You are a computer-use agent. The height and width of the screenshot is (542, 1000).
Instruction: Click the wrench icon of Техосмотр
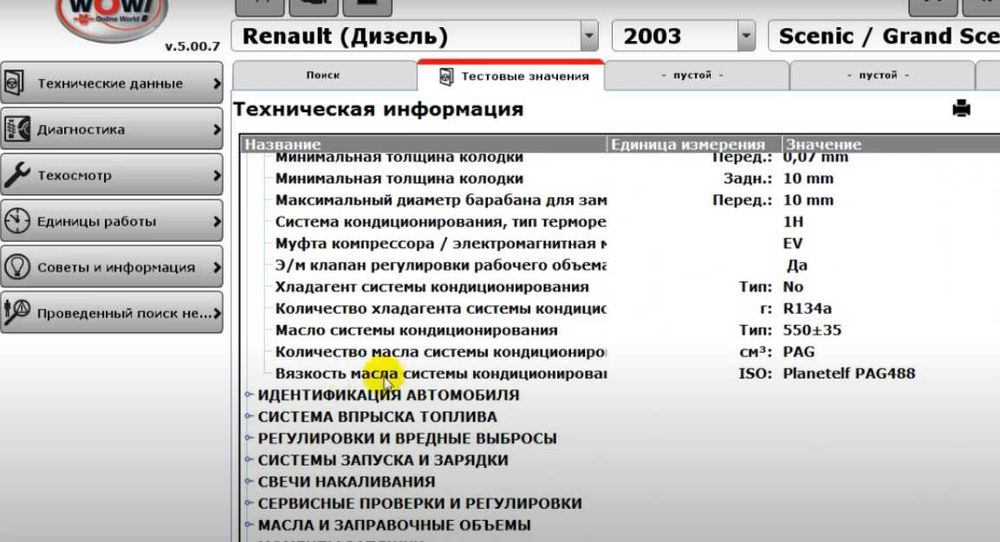(17, 175)
